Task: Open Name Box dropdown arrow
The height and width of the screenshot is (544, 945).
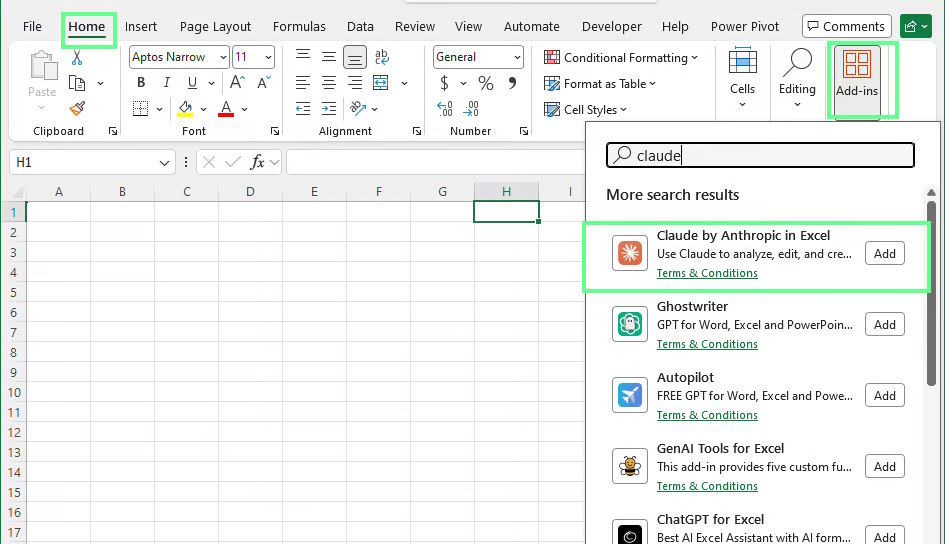Action: 164,163
